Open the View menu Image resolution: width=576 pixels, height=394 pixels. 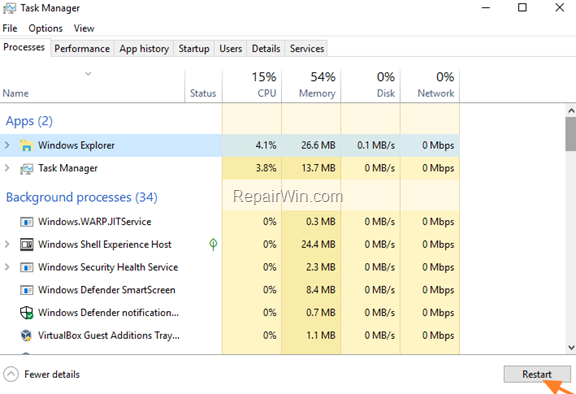[84, 29]
